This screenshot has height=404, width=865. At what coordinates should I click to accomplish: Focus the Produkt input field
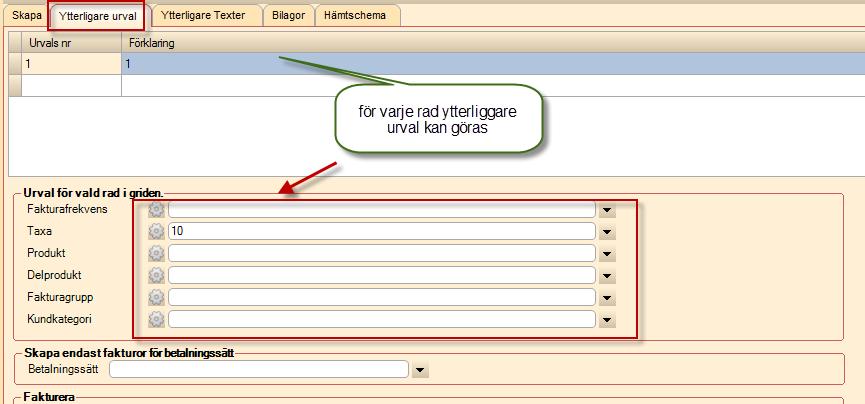[x=382, y=253]
